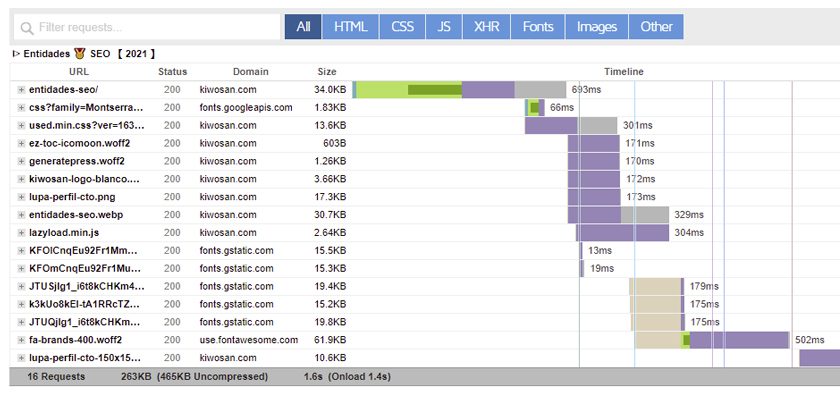Select the JS filter tab
This screenshot has width=840, height=395.
[444, 27]
